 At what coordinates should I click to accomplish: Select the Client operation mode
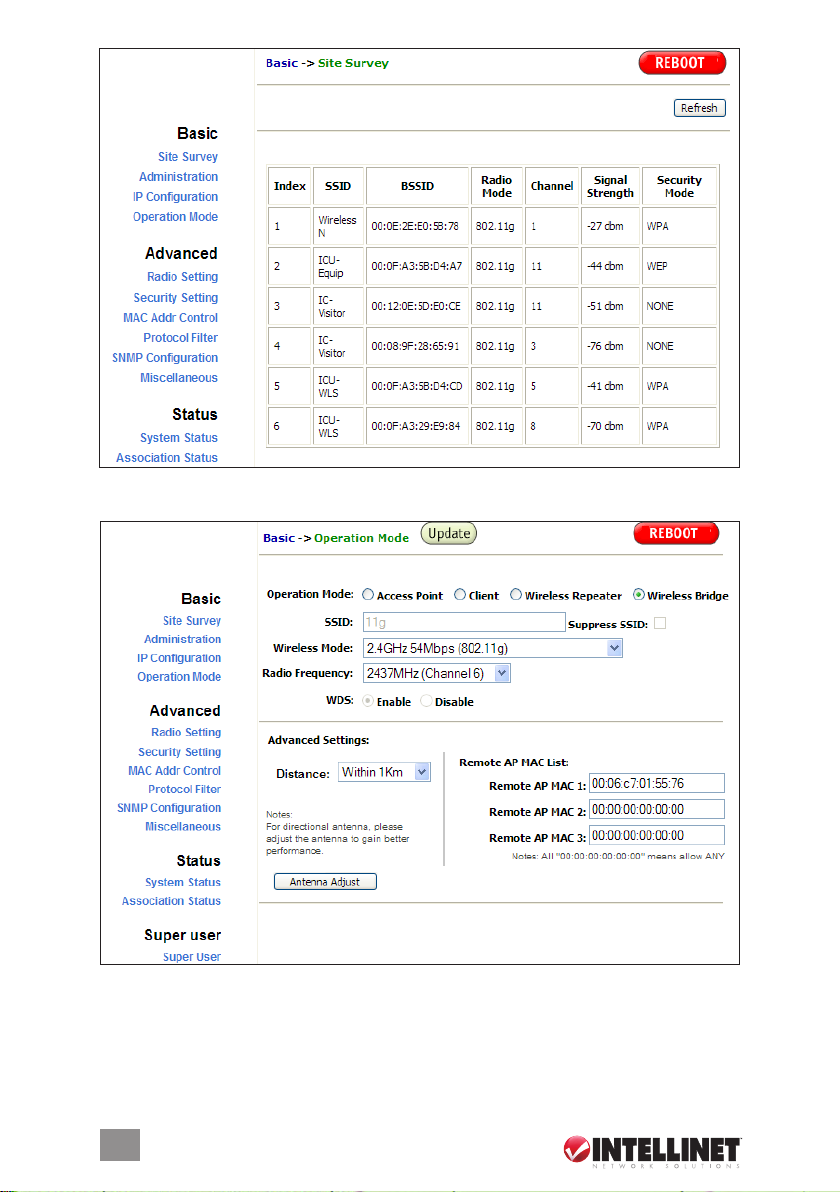(460, 595)
